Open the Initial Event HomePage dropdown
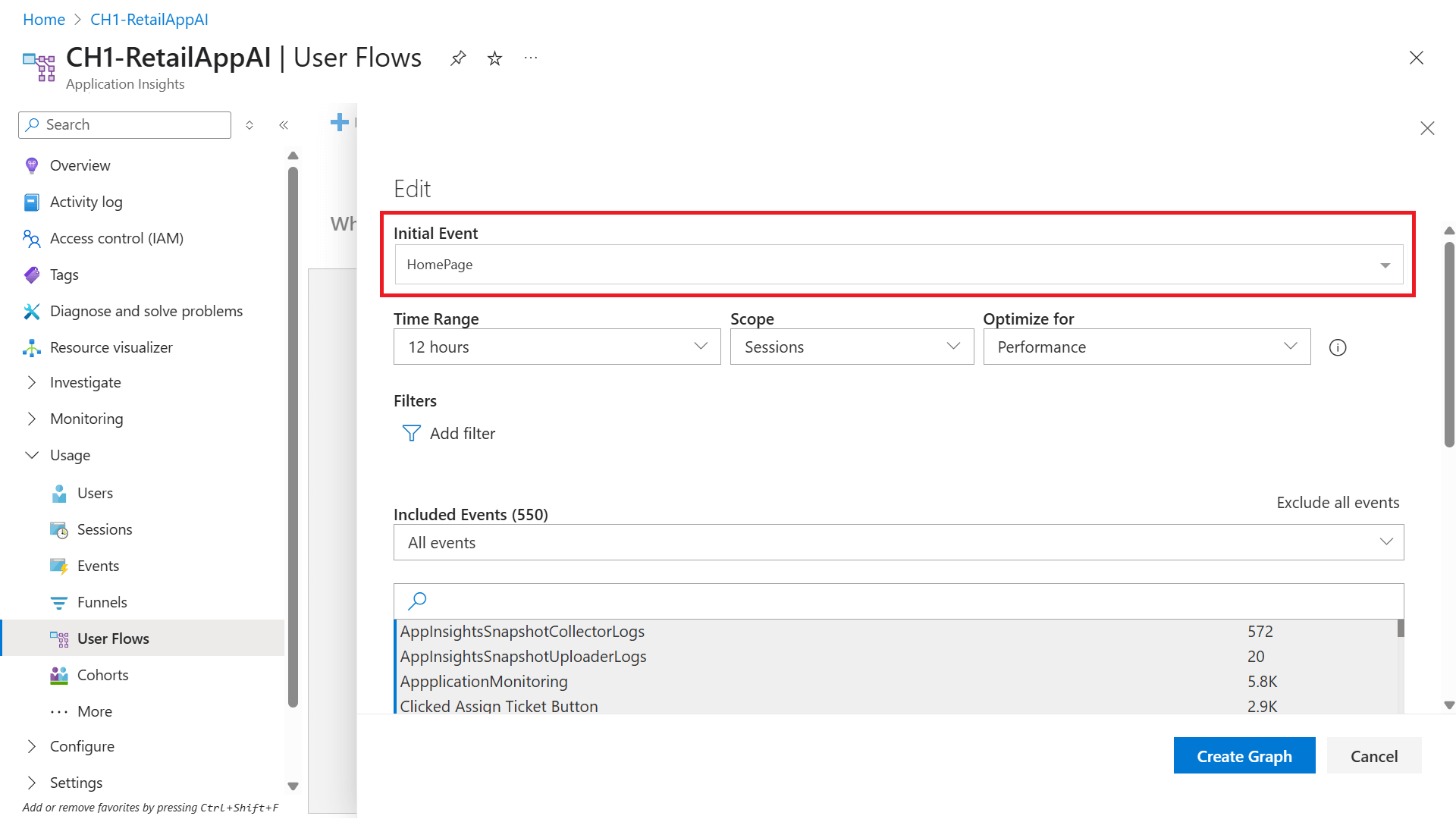Screen dimensions: 1456x819 (x=899, y=265)
